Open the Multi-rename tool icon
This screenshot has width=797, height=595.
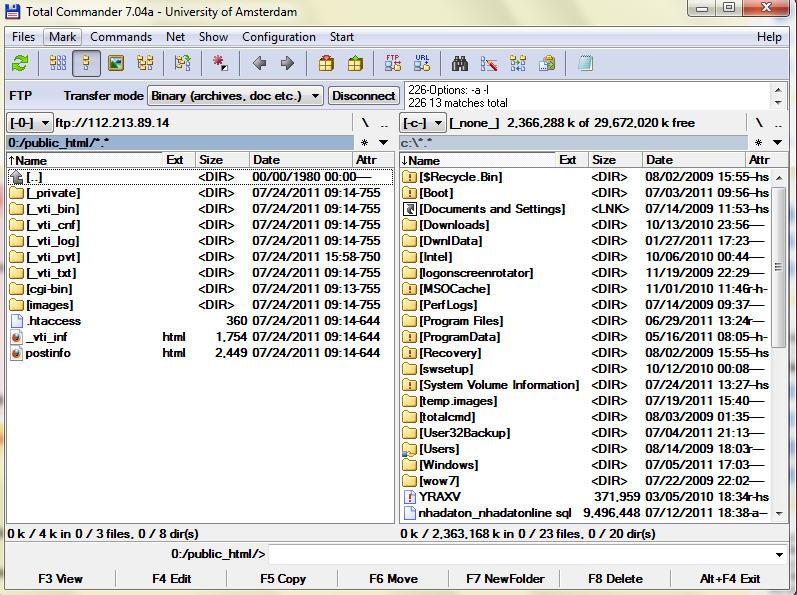[489, 64]
